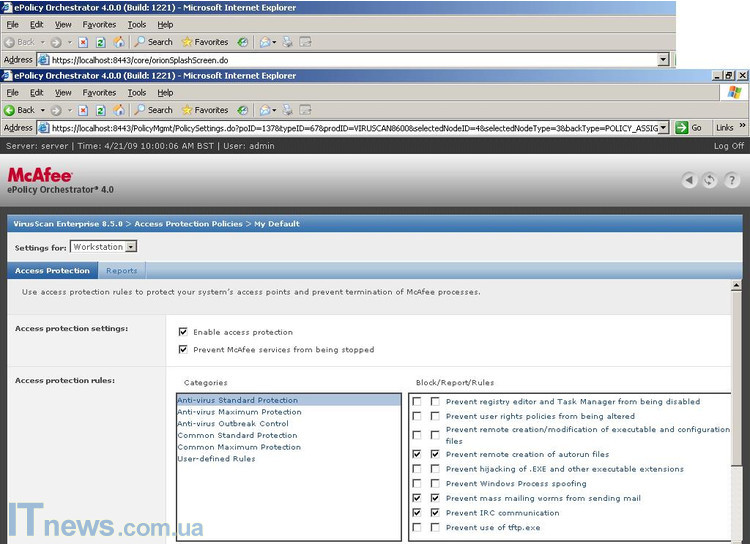The image size is (750, 544).
Task: Click the Log Off link
Action: 728,146
